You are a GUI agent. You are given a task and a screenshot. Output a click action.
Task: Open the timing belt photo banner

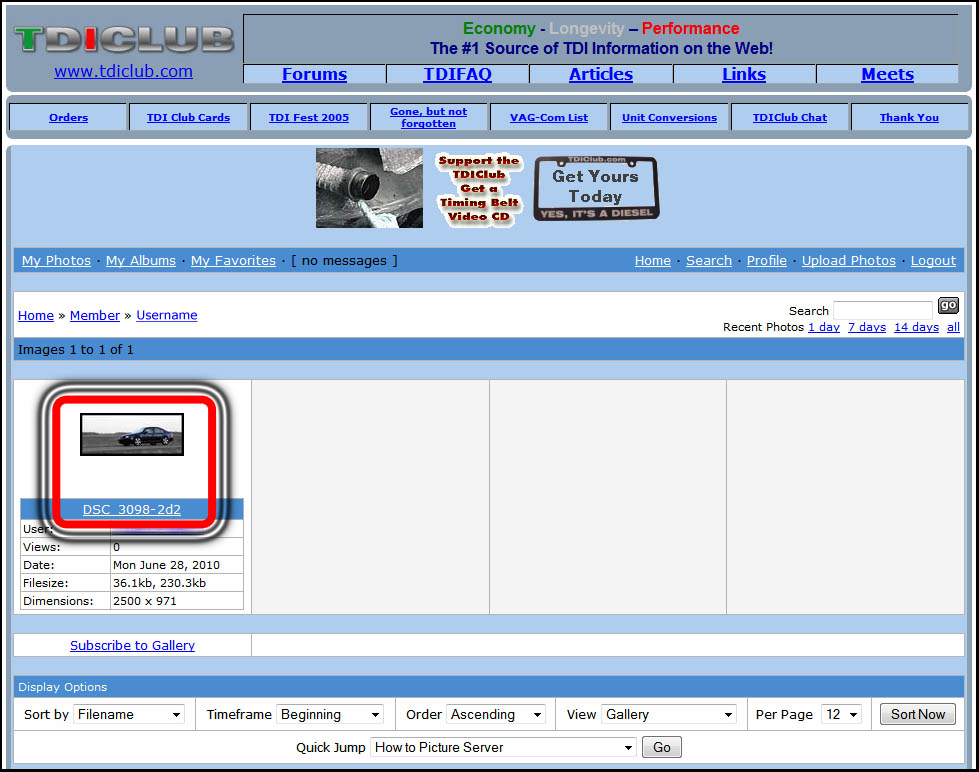(369, 188)
